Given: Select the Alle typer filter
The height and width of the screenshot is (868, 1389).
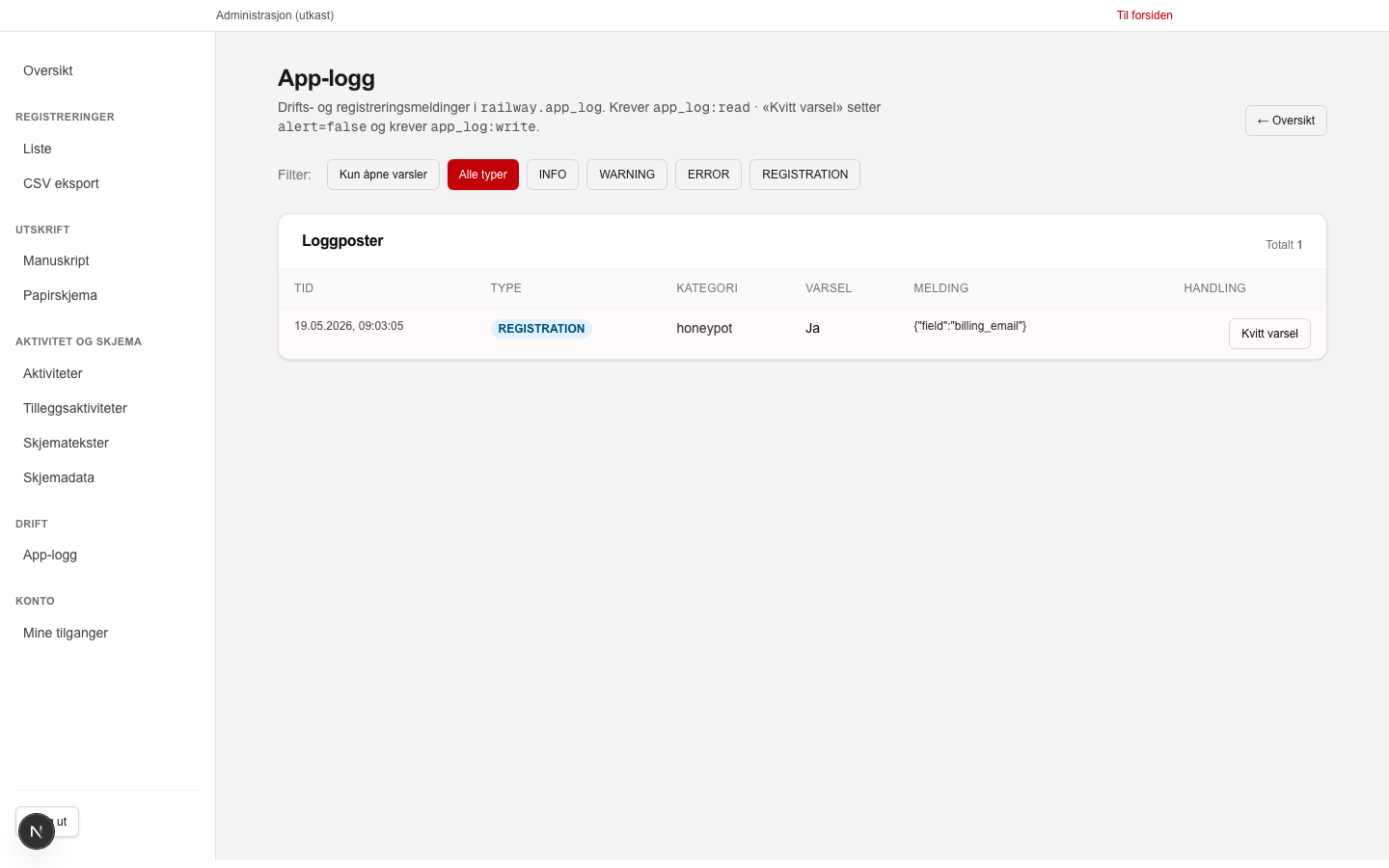Looking at the screenshot, I should [x=482, y=175].
